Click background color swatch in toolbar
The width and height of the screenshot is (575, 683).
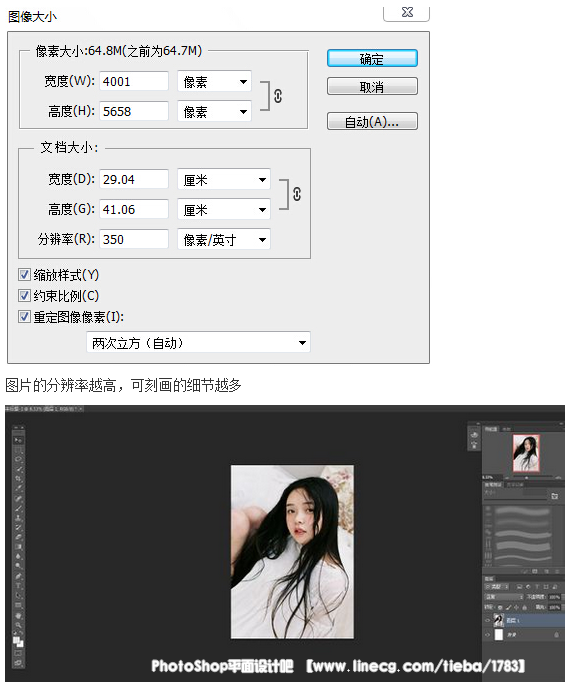point(21,645)
